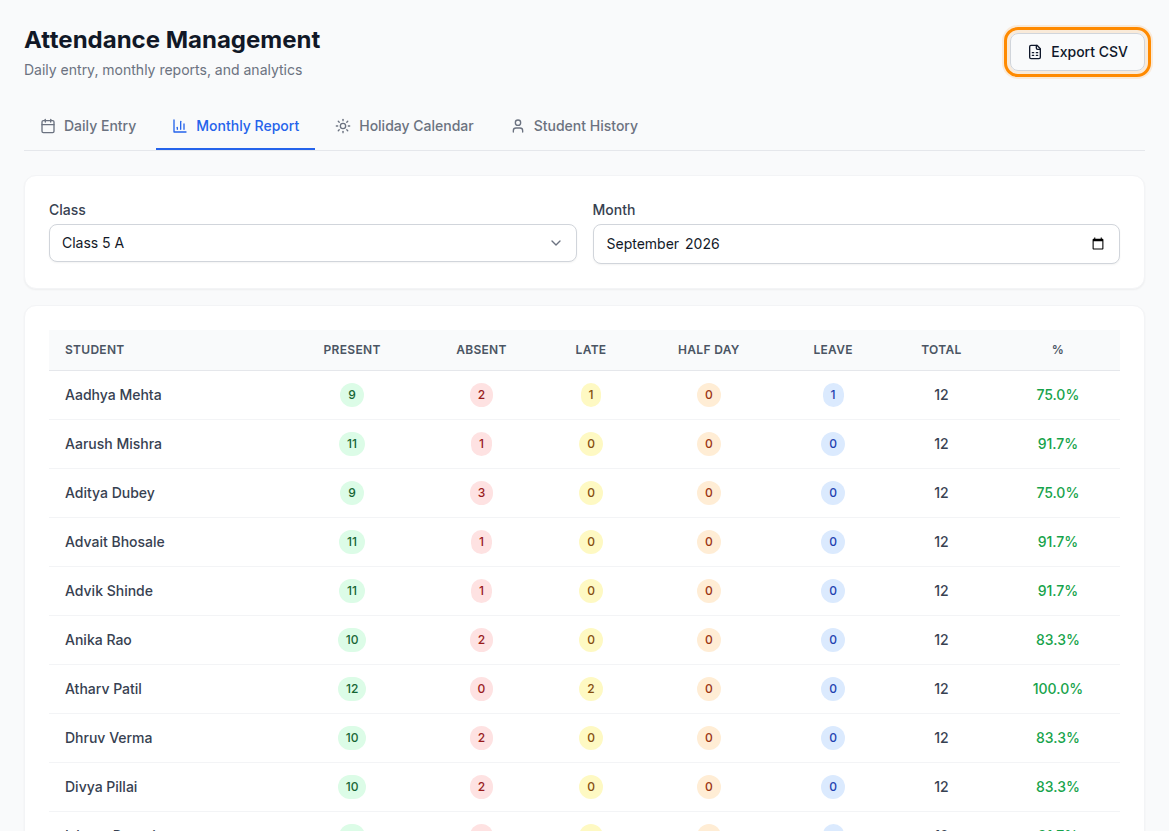Viewport: 1169px width, 831px height.
Task: Select student name Advait Bhosale
Action: (115, 542)
